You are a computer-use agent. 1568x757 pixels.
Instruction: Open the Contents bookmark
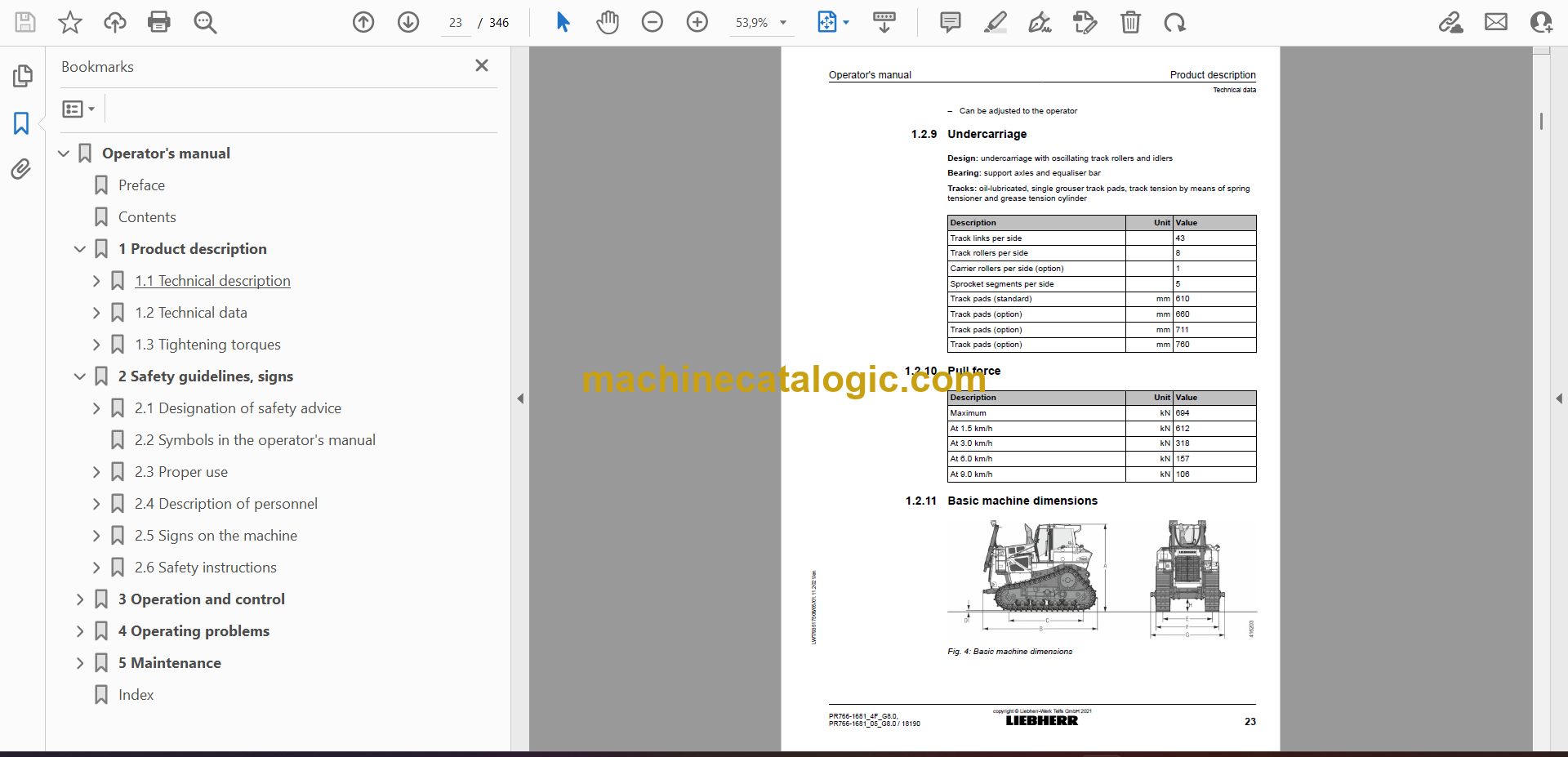[x=147, y=217]
